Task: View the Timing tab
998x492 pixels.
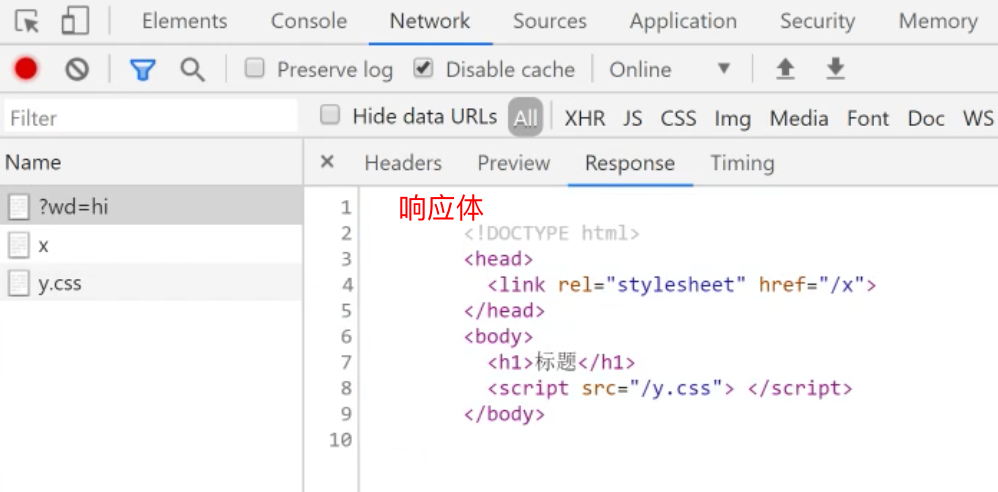Action: click(x=743, y=163)
